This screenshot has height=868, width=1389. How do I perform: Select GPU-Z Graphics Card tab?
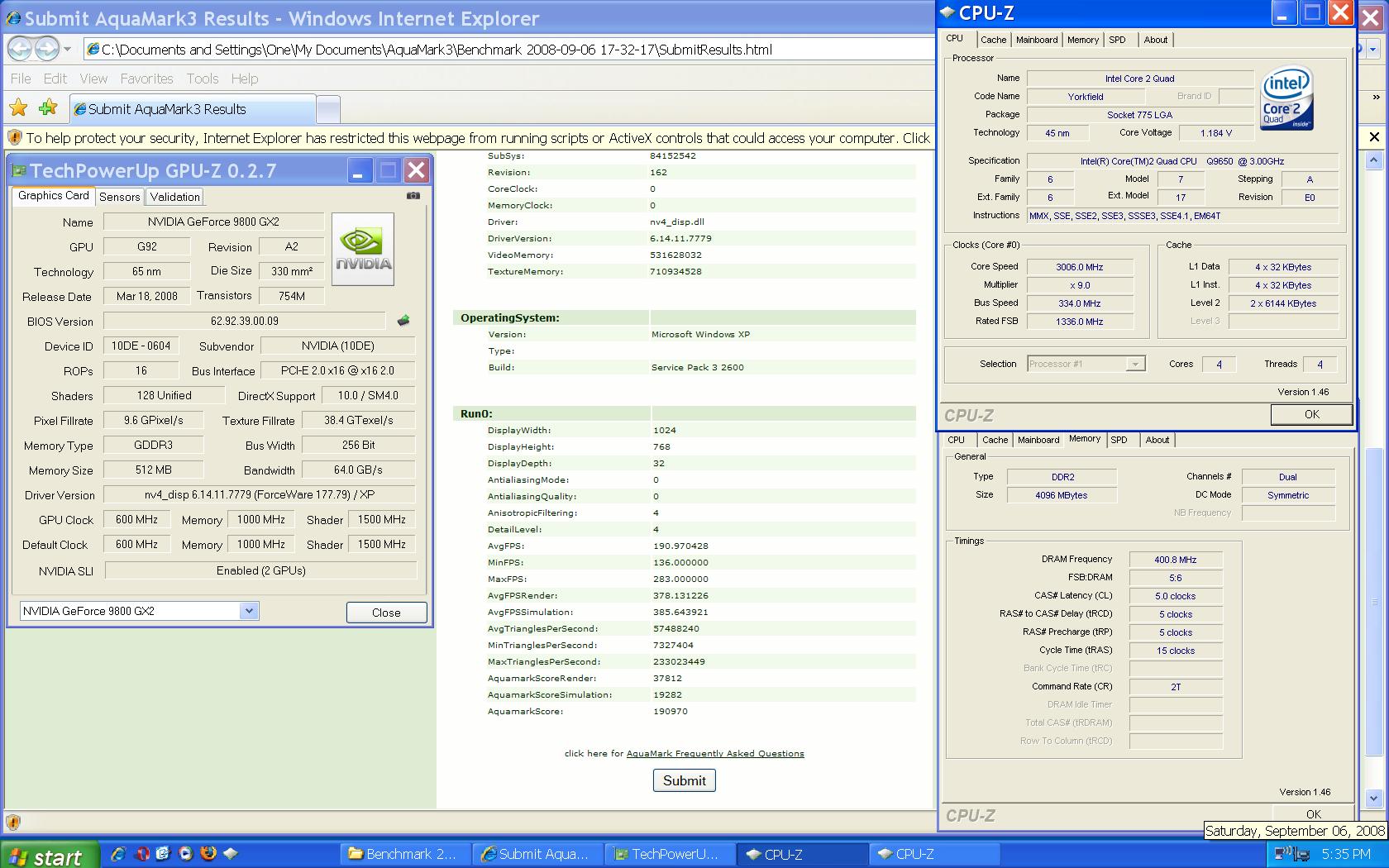(x=54, y=195)
